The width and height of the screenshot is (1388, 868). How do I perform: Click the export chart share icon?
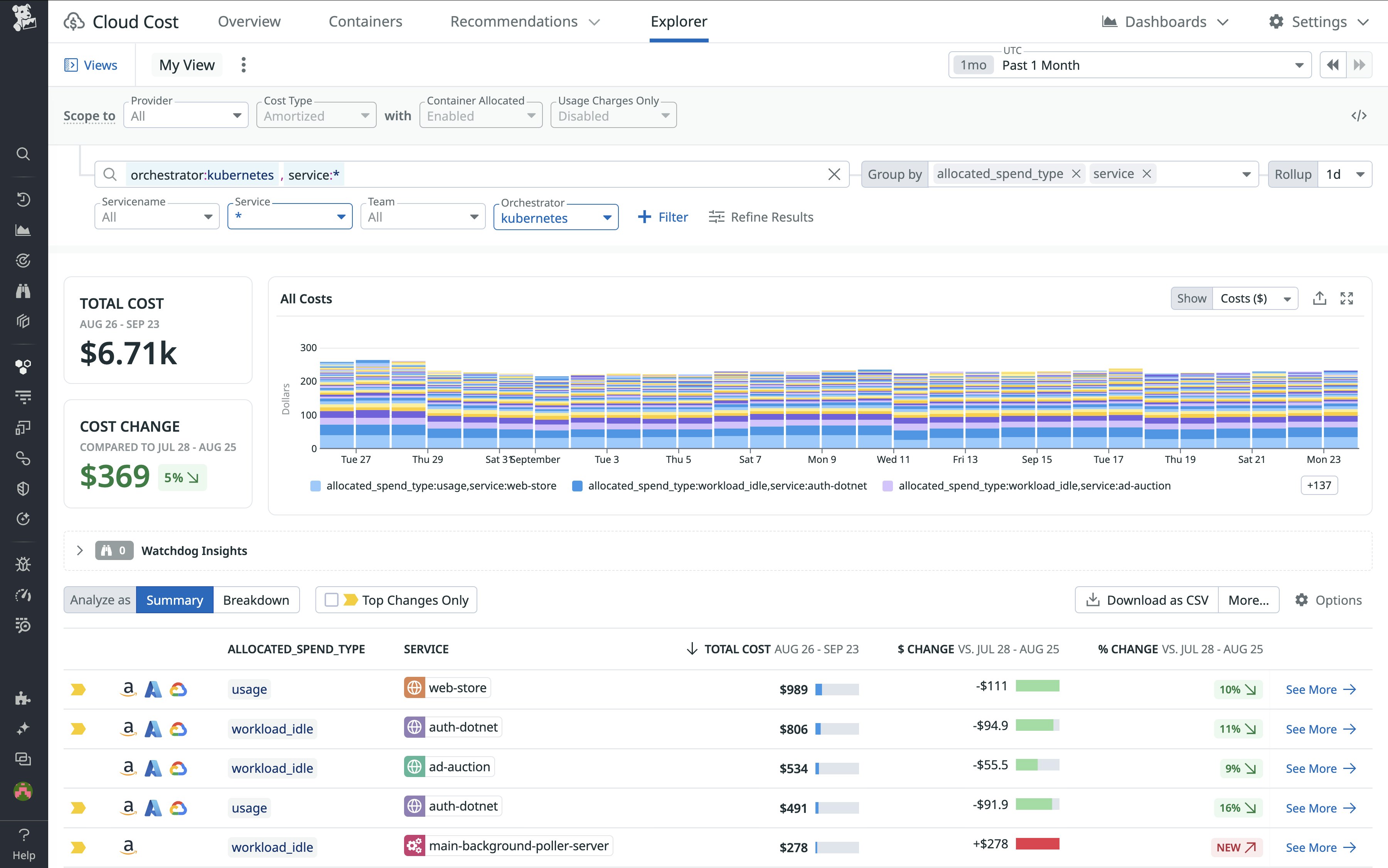coord(1319,298)
